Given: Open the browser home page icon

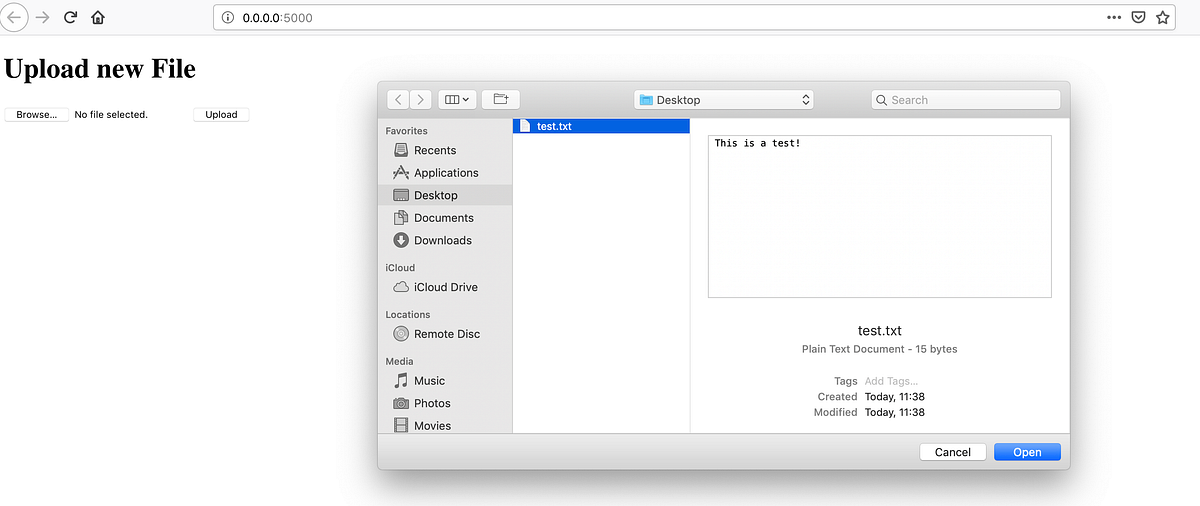Looking at the screenshot, I should pos(97,17).
